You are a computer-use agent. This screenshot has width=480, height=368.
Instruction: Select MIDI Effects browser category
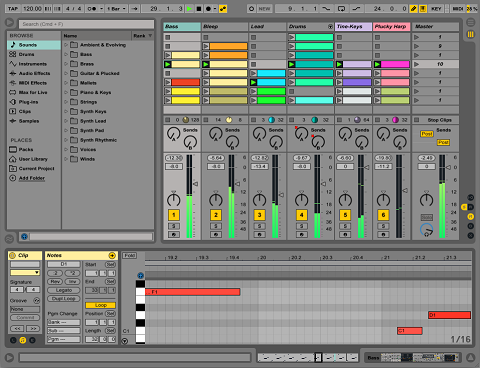[33, 83]
